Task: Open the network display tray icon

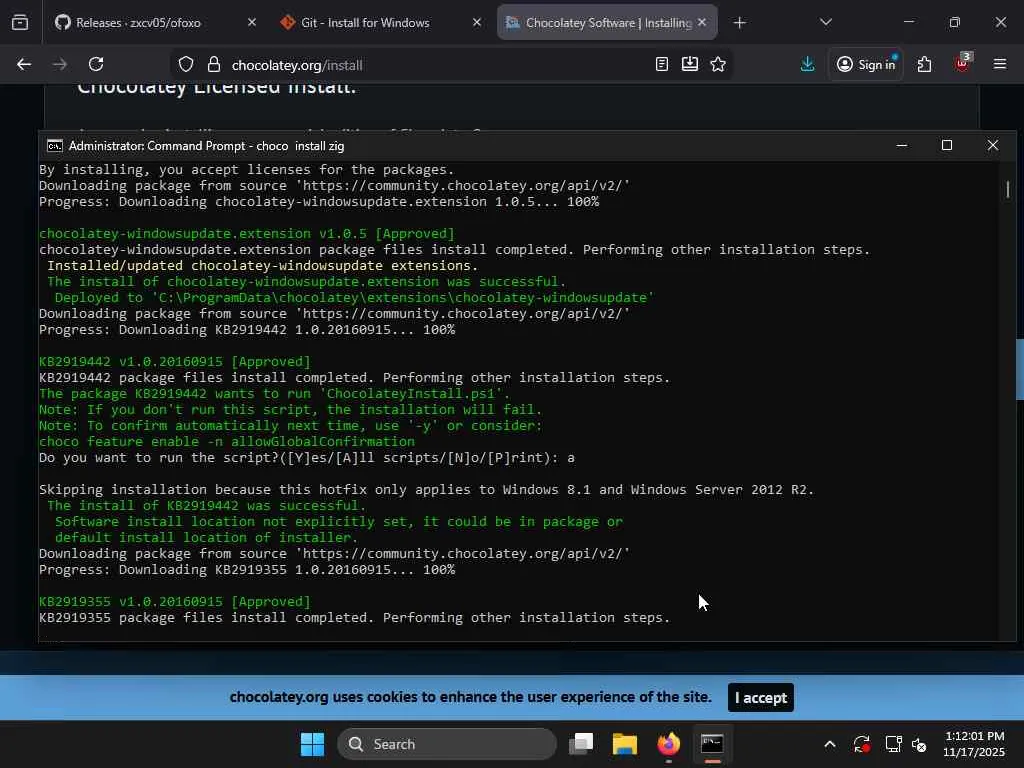Action: (893, 744)
